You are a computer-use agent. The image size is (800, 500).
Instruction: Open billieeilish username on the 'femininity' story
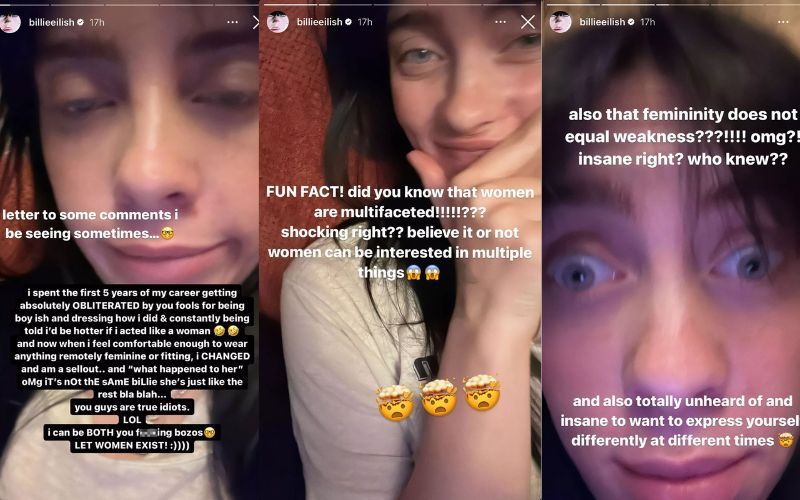pyautogui.click(x=602, y=22)
